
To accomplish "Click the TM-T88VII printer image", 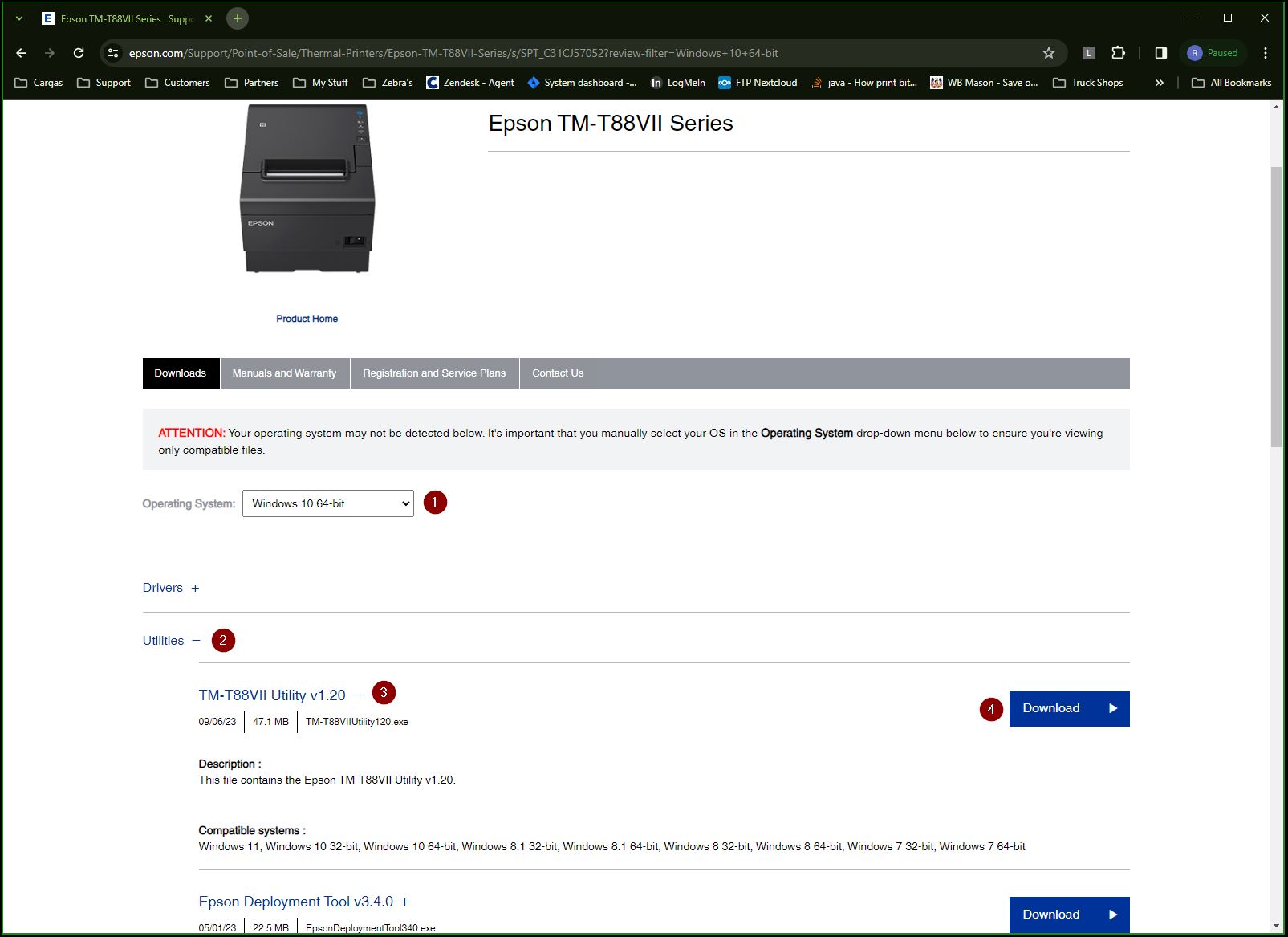I will (x=307, y=189).
